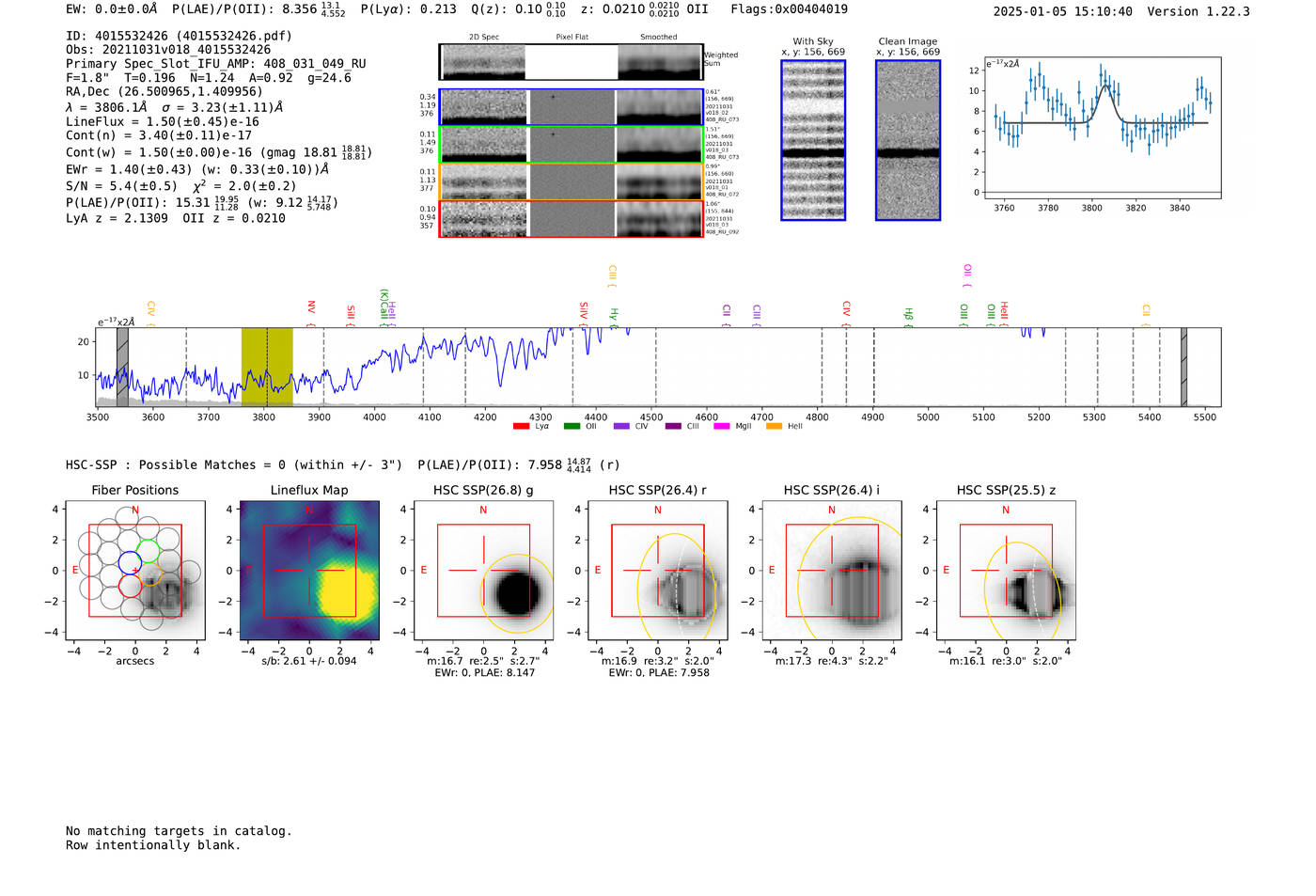The width and height of the screenshot is (1316, 896).
Task: Click the orange HeII legend swatch
Action: coord(775,426)
